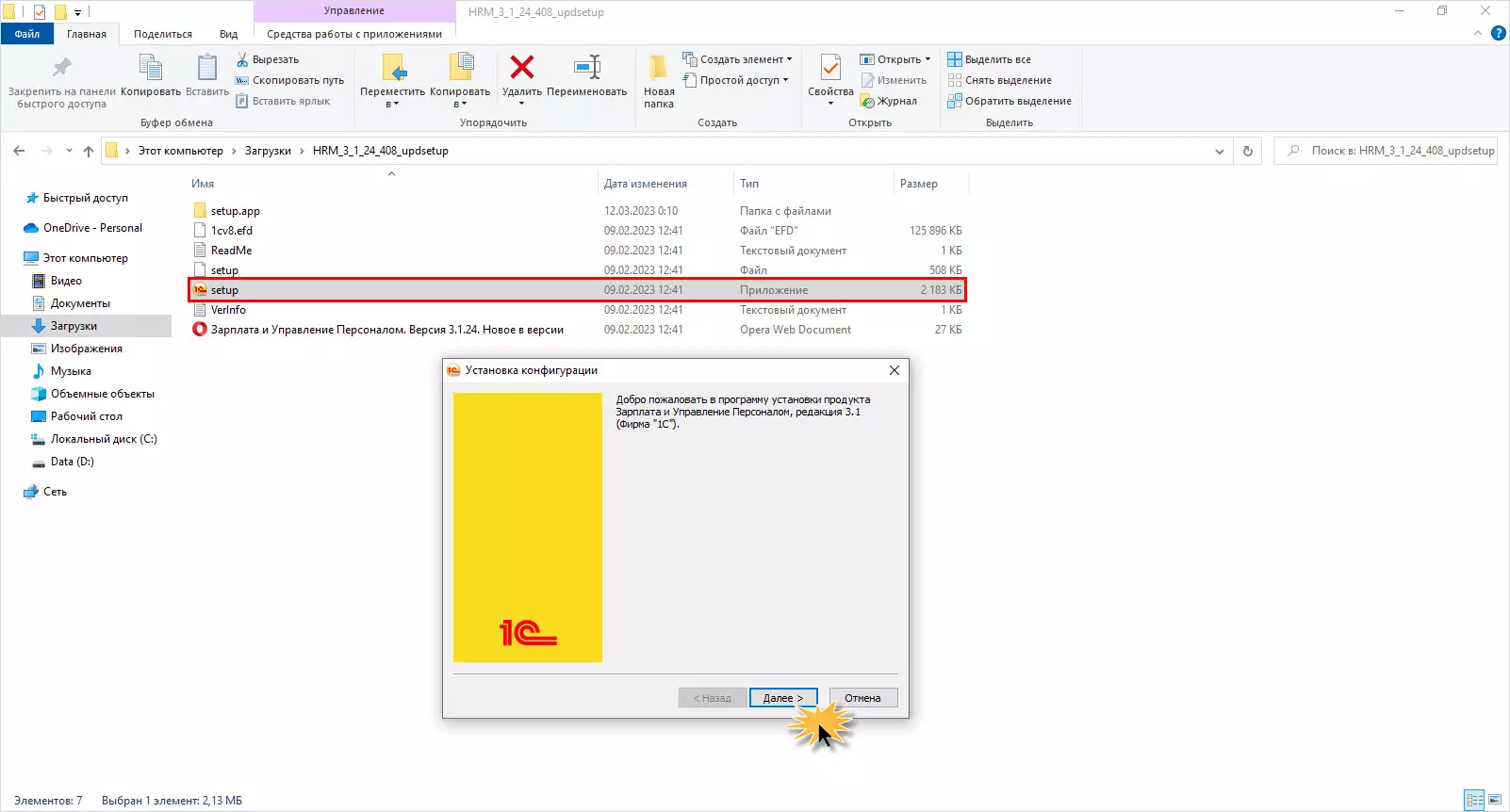
Task: Switch to large icons view in status bar
Action: tap(1495, 800)
